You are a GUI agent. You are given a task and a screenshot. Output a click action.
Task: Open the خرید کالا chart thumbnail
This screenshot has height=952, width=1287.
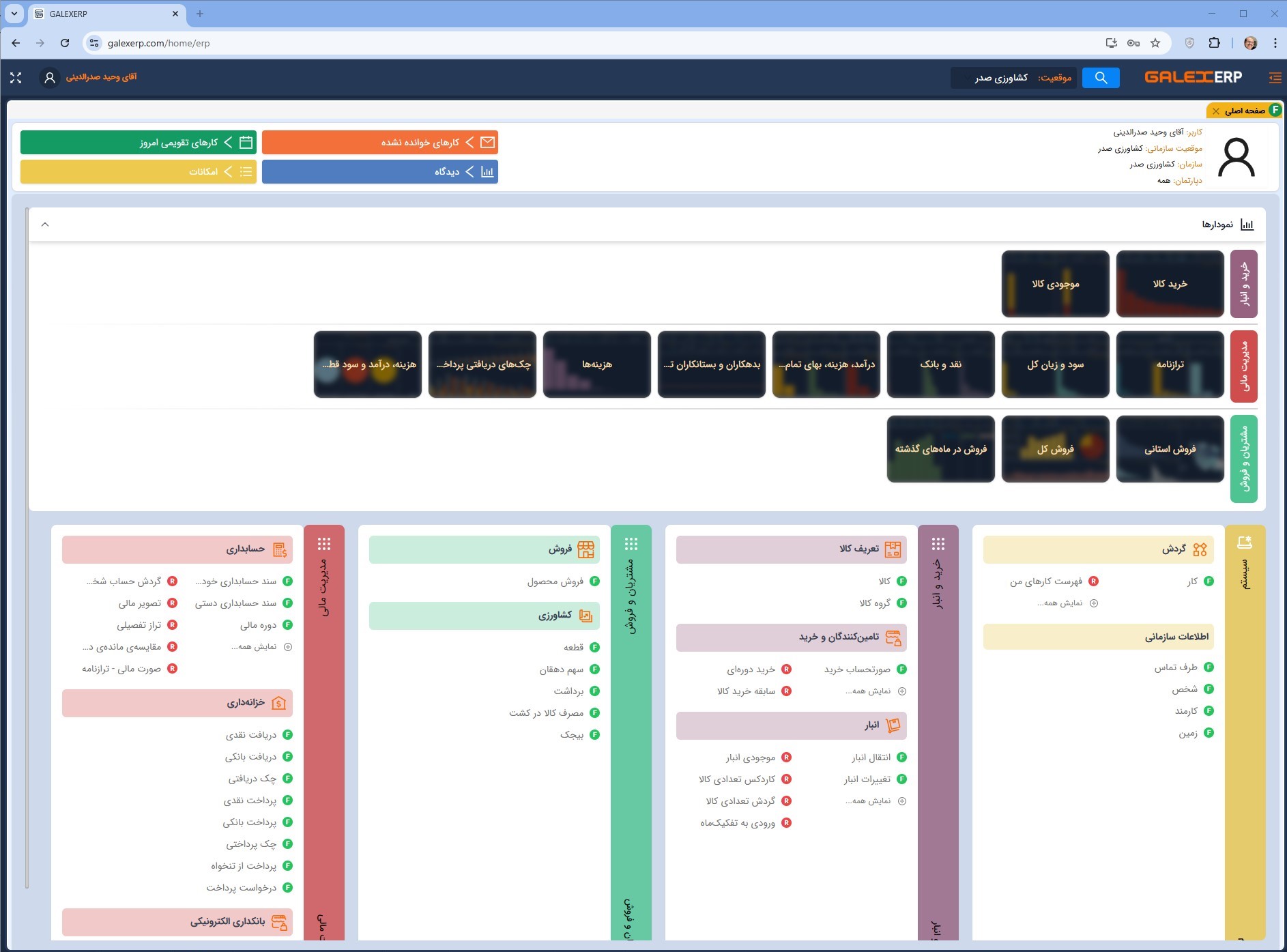point(1170,284)
